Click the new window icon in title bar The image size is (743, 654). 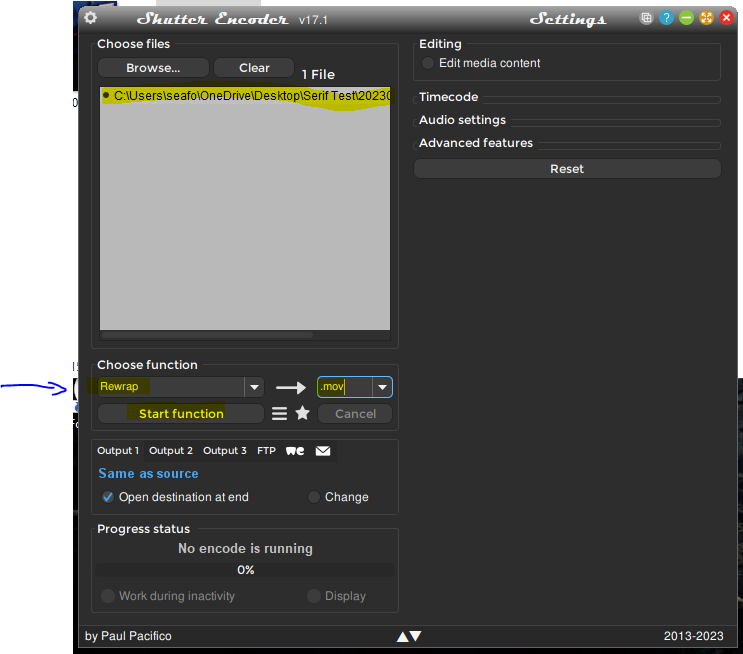[646, 18]
